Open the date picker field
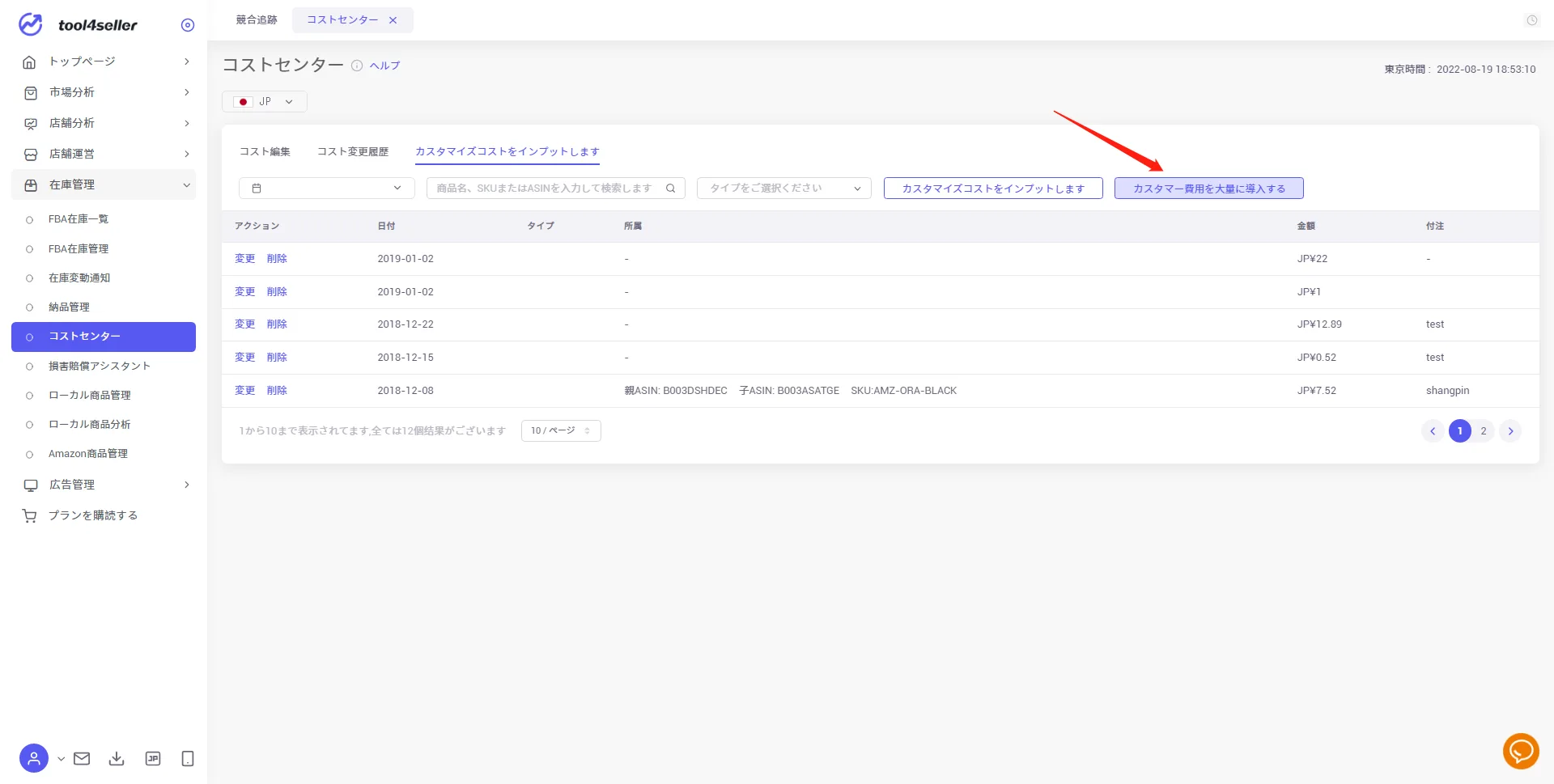This screenshot has height=784, width=1554. (327, 189)
